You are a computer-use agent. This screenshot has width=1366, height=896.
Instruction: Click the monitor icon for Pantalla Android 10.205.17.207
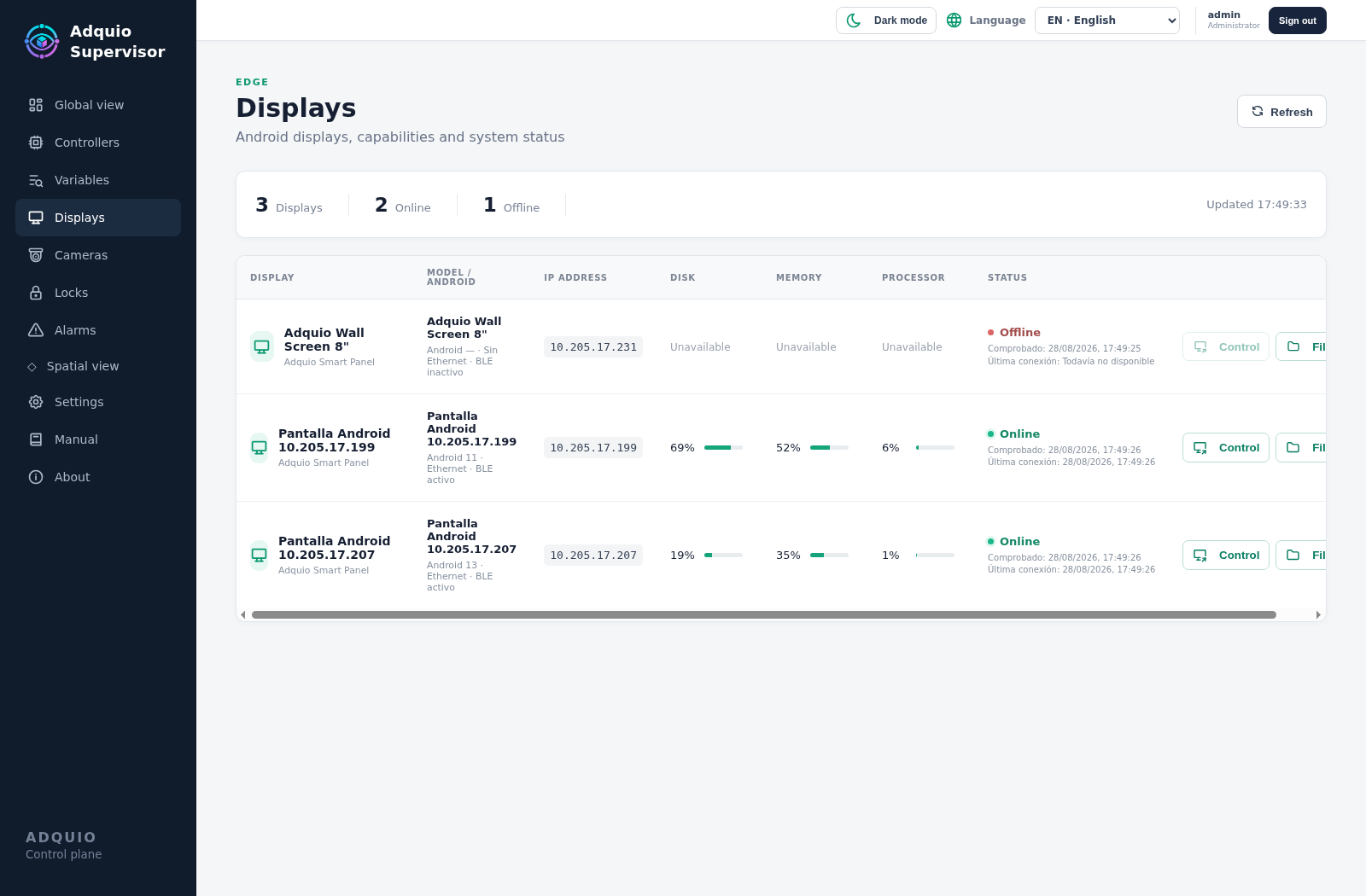[260, 555]
